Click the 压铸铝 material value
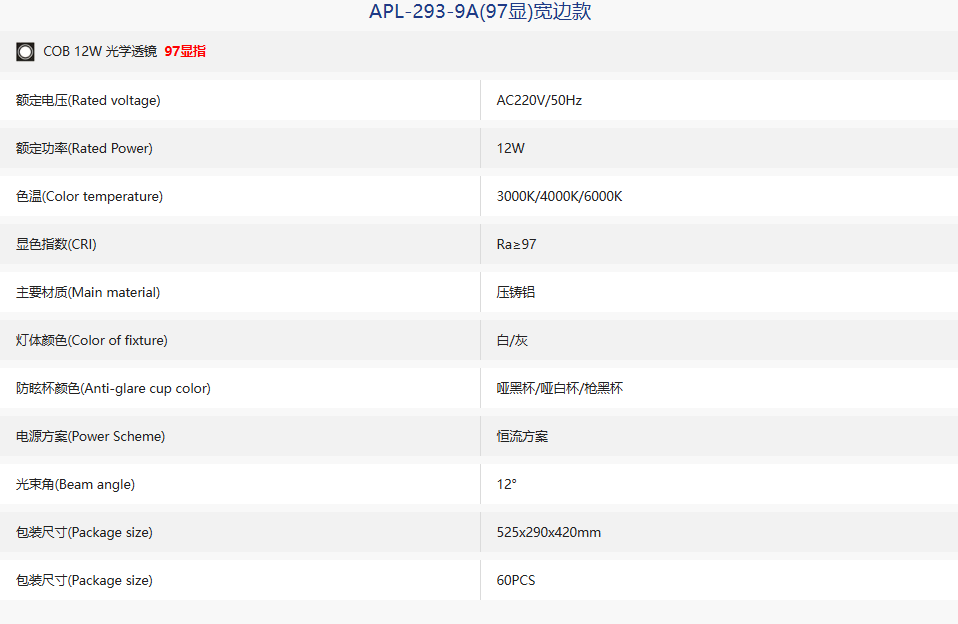This screenshot has width=958, height=624. pos(516,292)
